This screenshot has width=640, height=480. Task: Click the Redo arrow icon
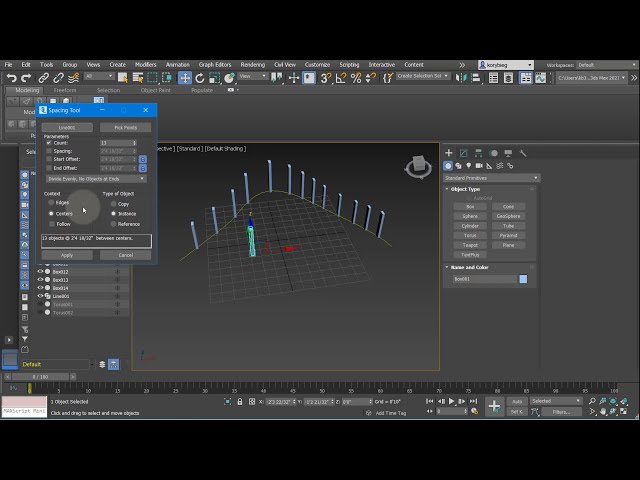[26, 78]
